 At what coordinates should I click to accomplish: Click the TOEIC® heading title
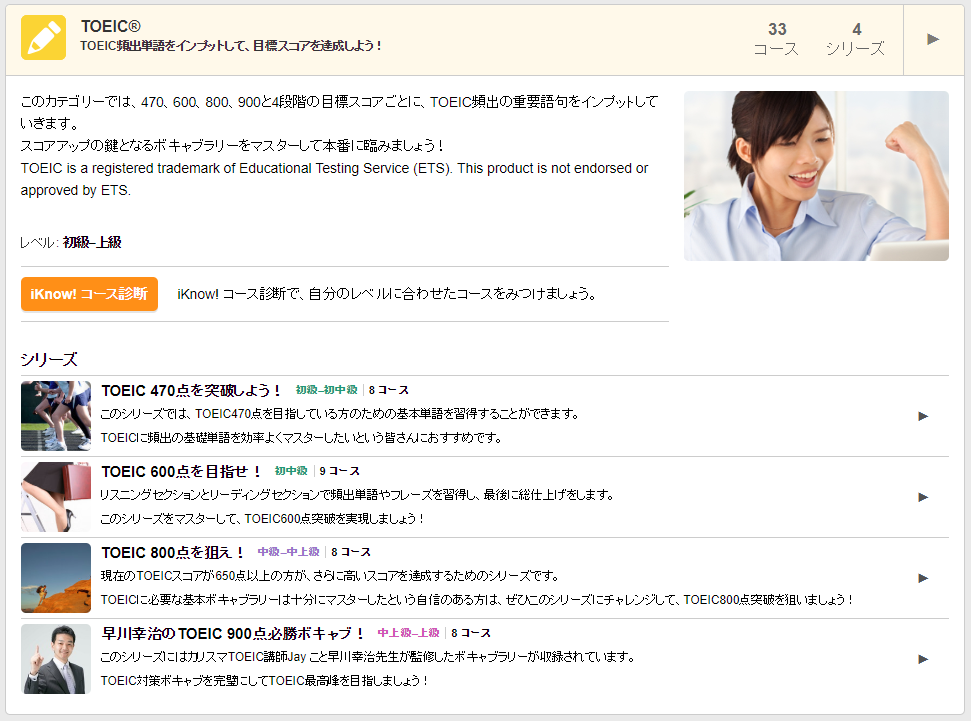pyautogui.click(x=111, y=27)
